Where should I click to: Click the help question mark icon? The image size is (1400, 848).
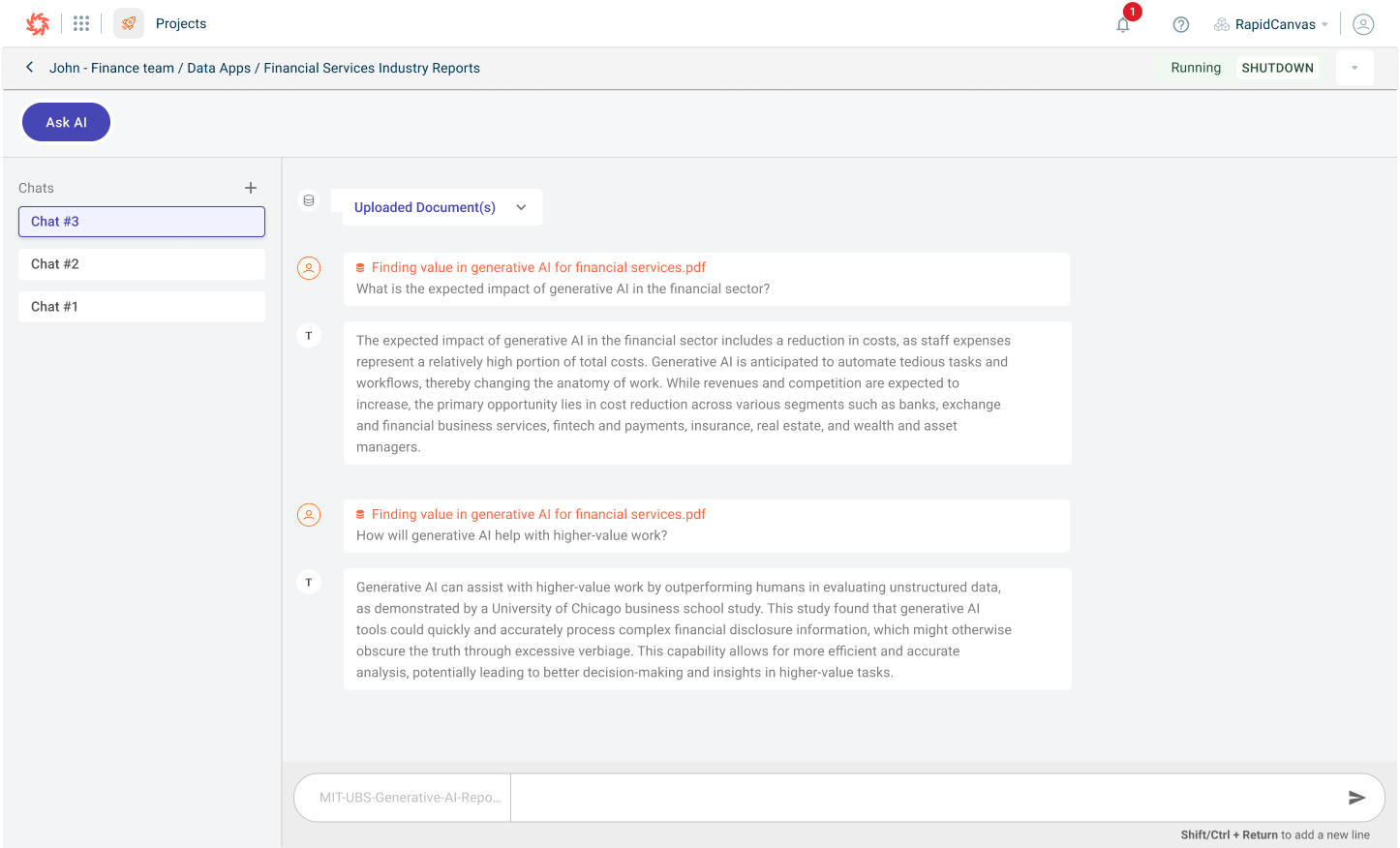(x=1180, y=25)
